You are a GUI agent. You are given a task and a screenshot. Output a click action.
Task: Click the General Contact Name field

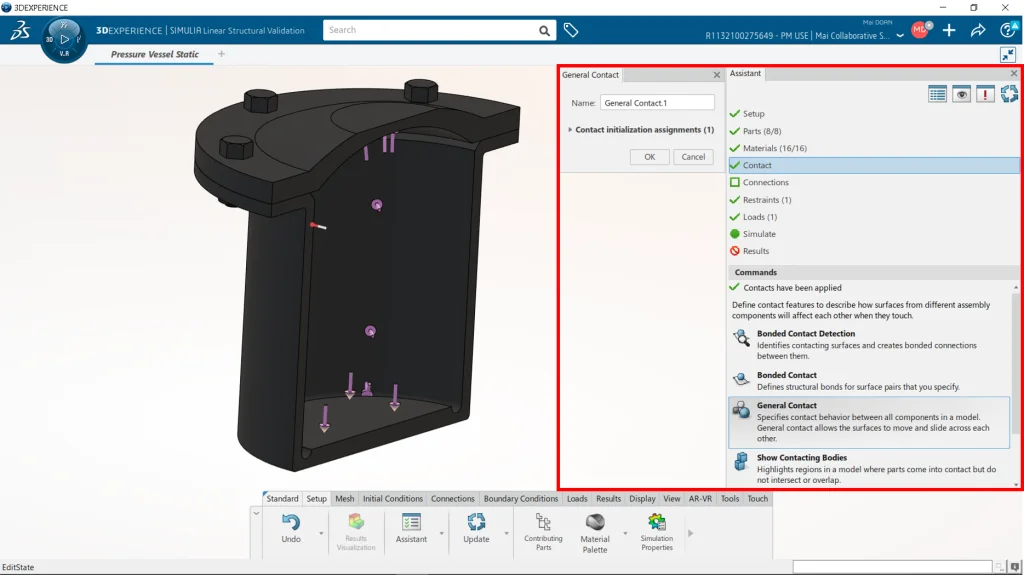click(657, 103)
